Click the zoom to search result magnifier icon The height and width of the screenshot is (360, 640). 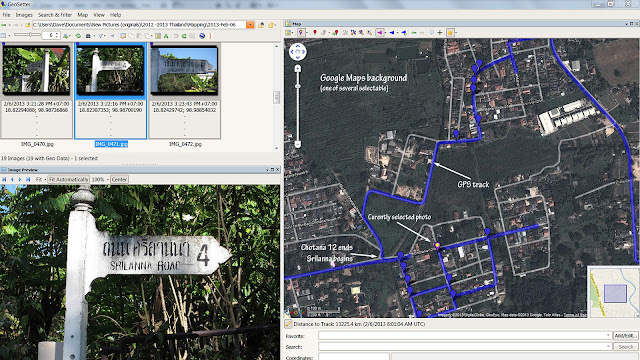coord(369,32)
